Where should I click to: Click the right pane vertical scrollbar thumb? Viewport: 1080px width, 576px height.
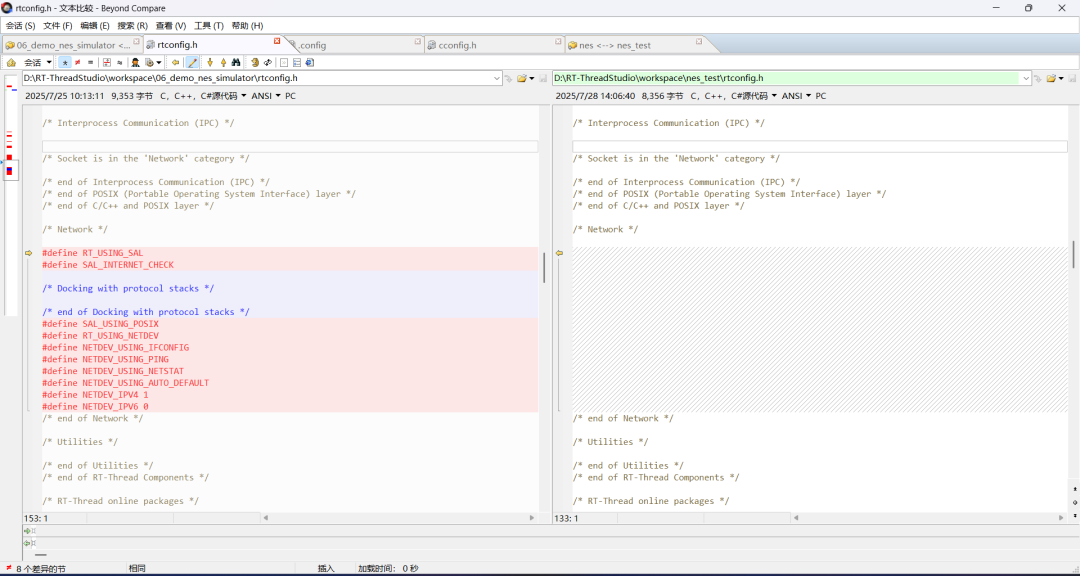pyautogui.click(x=1073, y=254)
